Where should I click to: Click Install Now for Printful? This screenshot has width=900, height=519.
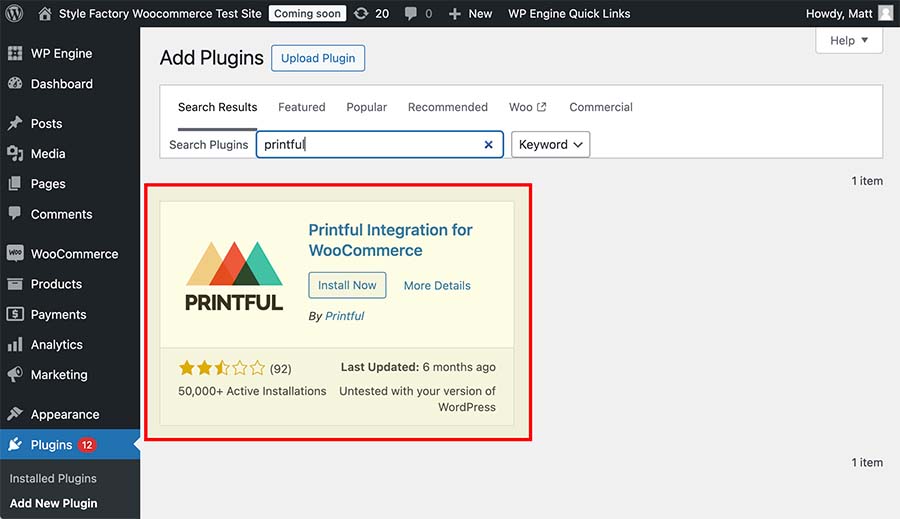coord(347,285)
